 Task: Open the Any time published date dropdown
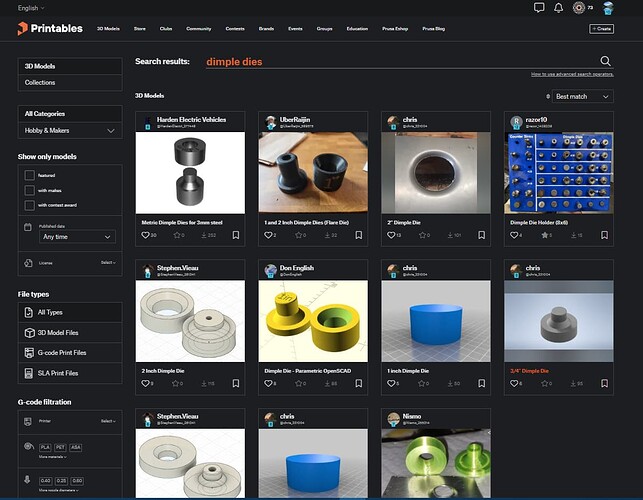point(77,237)
